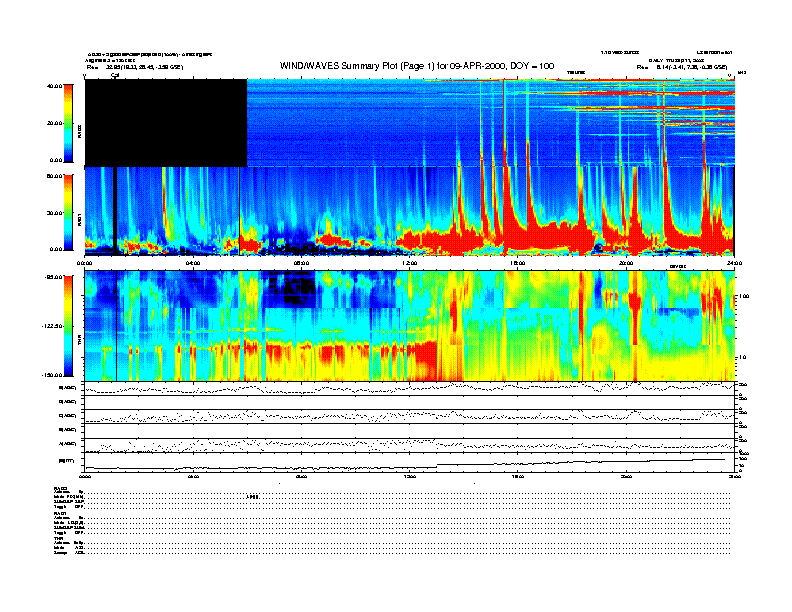Screen dimensions: 792x612
Task: Click the 12:00 tick on bottom time axis
Action: [x=410, y=476]
